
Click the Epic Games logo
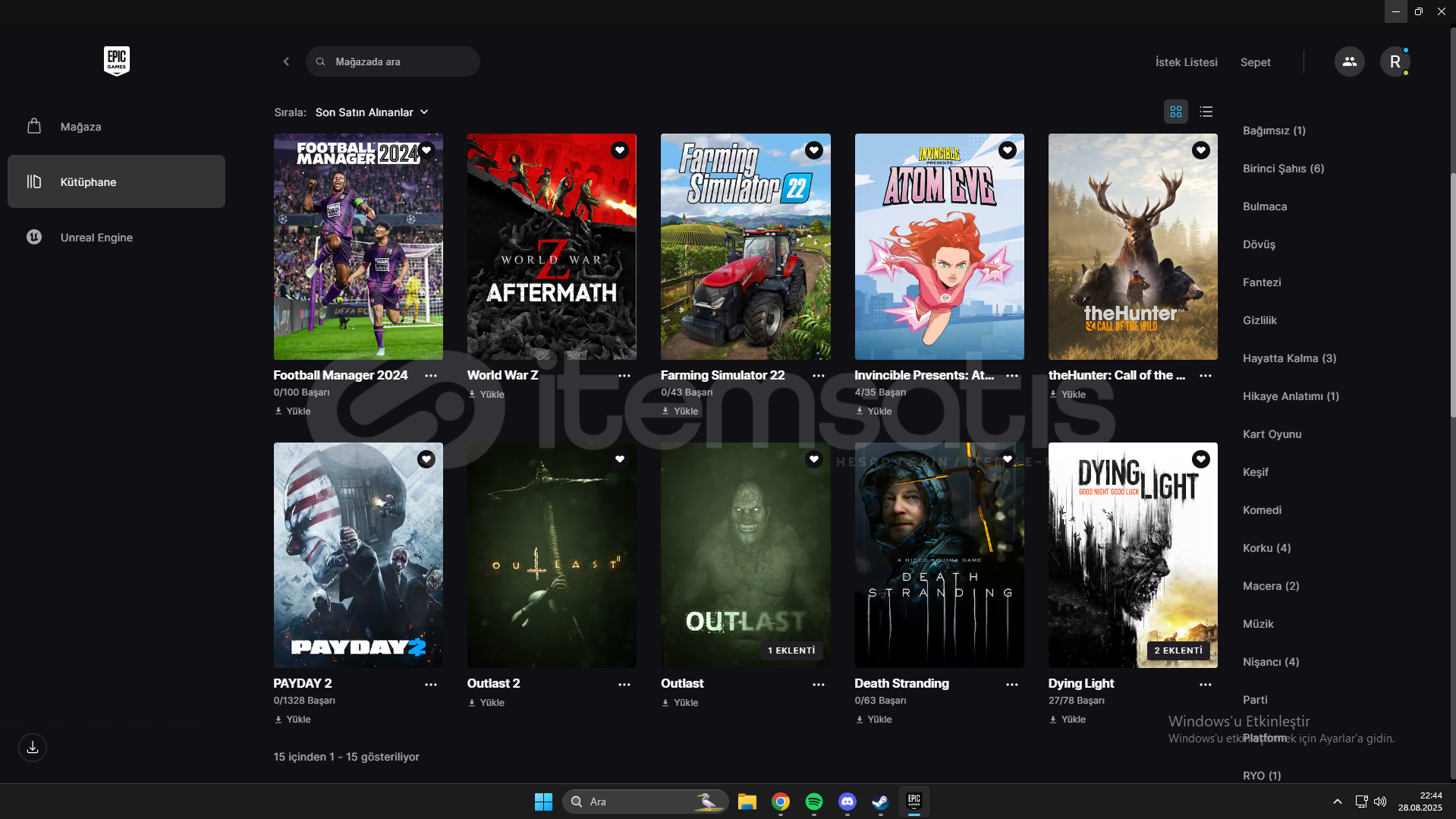pyautogui.click(x=116, y=61)
